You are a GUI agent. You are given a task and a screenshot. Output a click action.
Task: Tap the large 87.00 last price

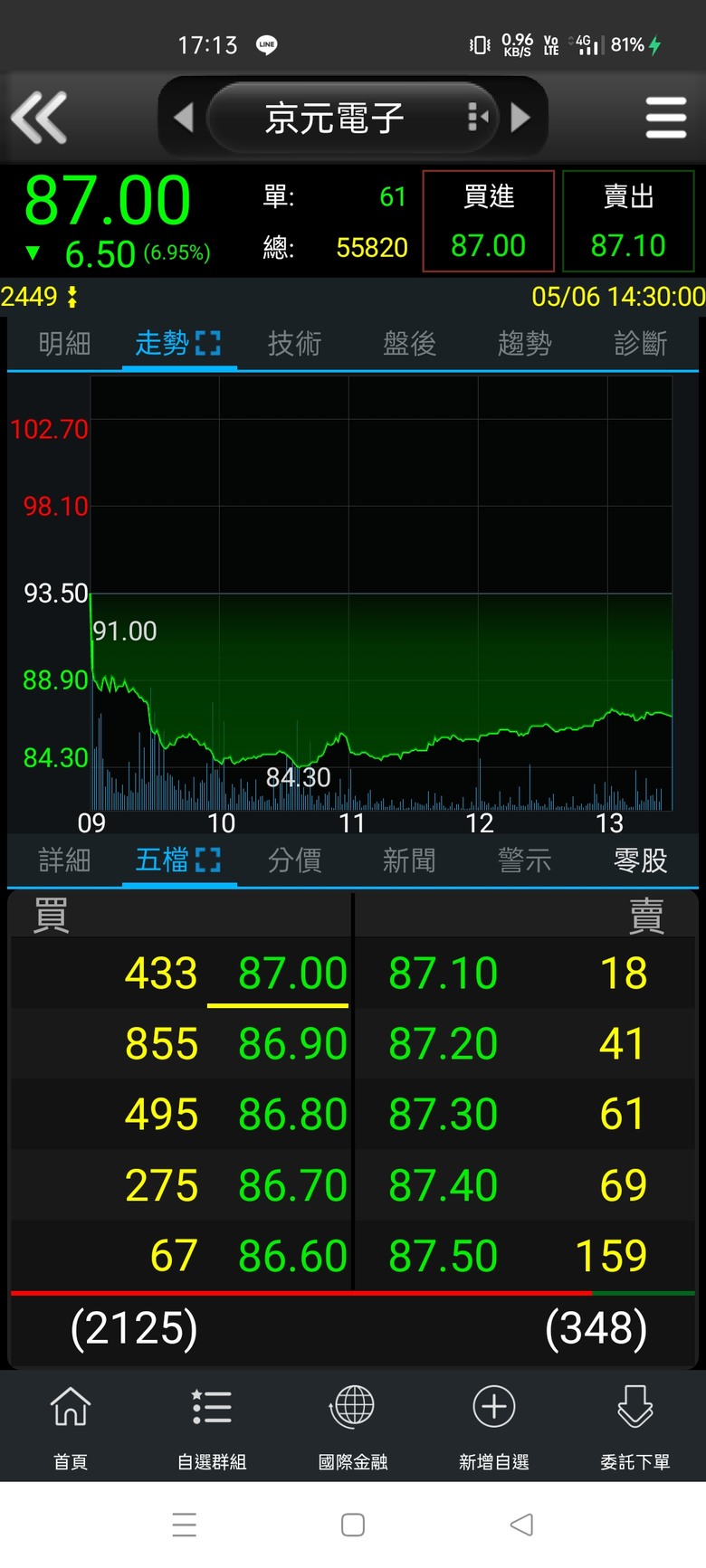[x=107, y=201]
